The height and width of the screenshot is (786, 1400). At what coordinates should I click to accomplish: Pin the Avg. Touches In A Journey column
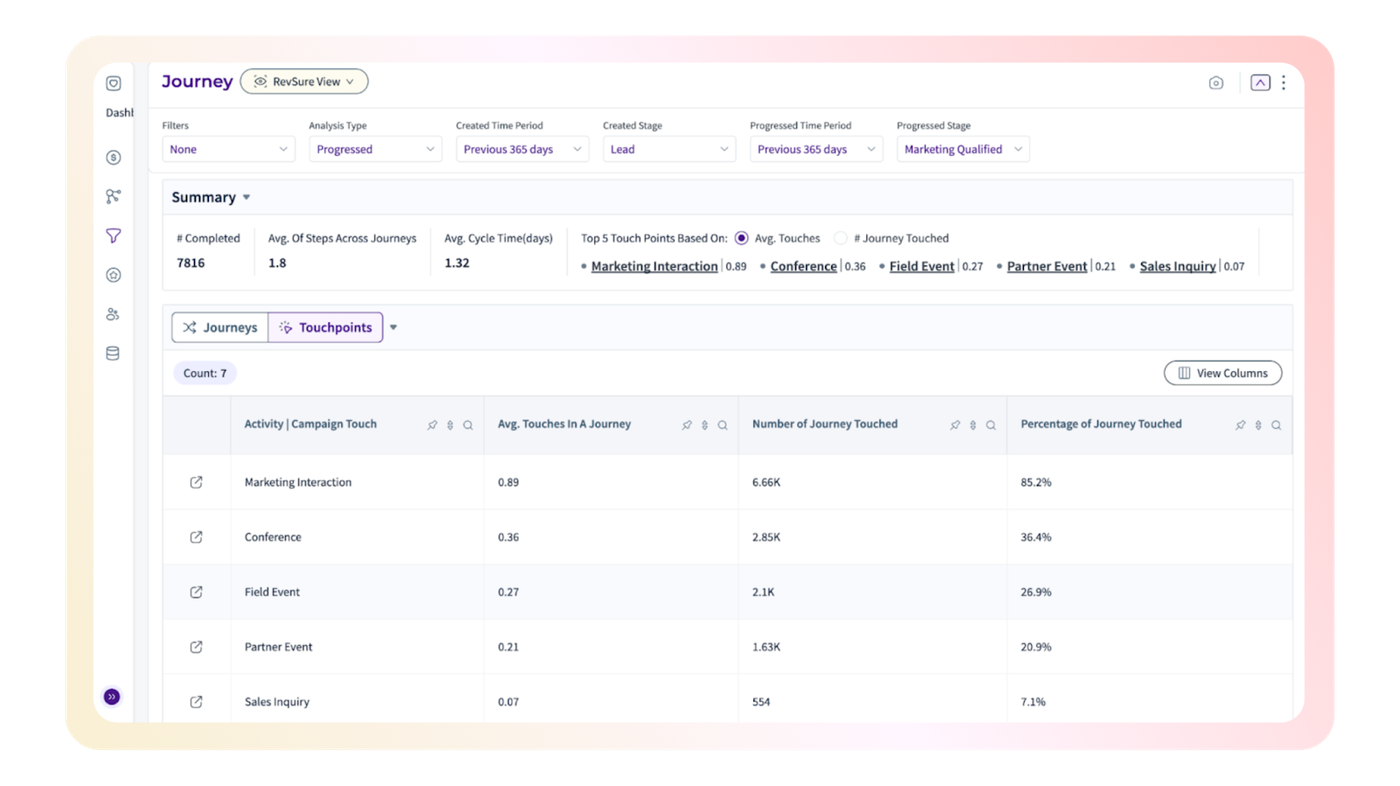(686, 425)
